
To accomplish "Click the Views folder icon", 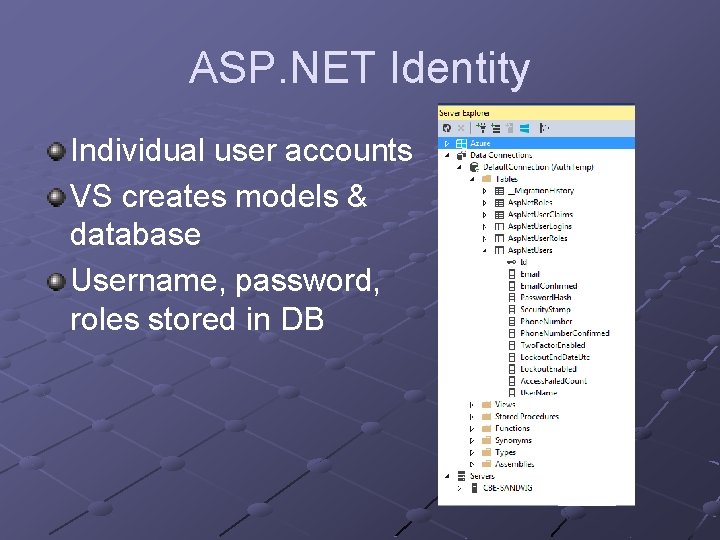I will coord(487,405).
